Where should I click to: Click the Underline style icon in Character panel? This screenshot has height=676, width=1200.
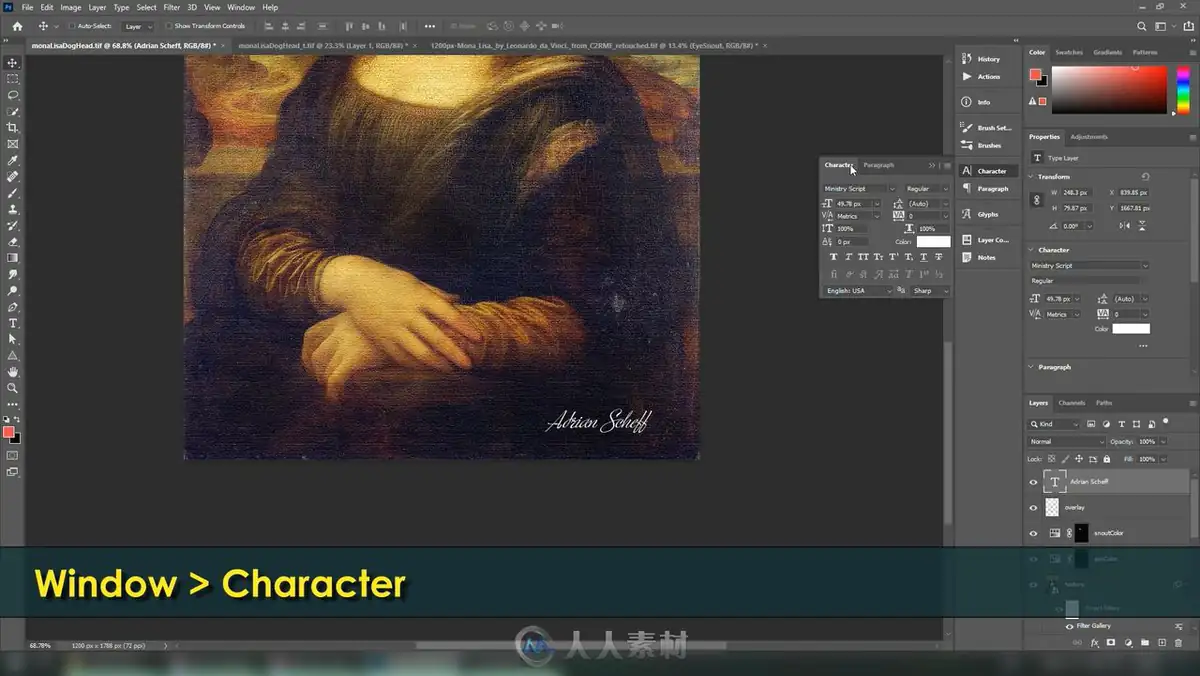click(x=923, y=257)
